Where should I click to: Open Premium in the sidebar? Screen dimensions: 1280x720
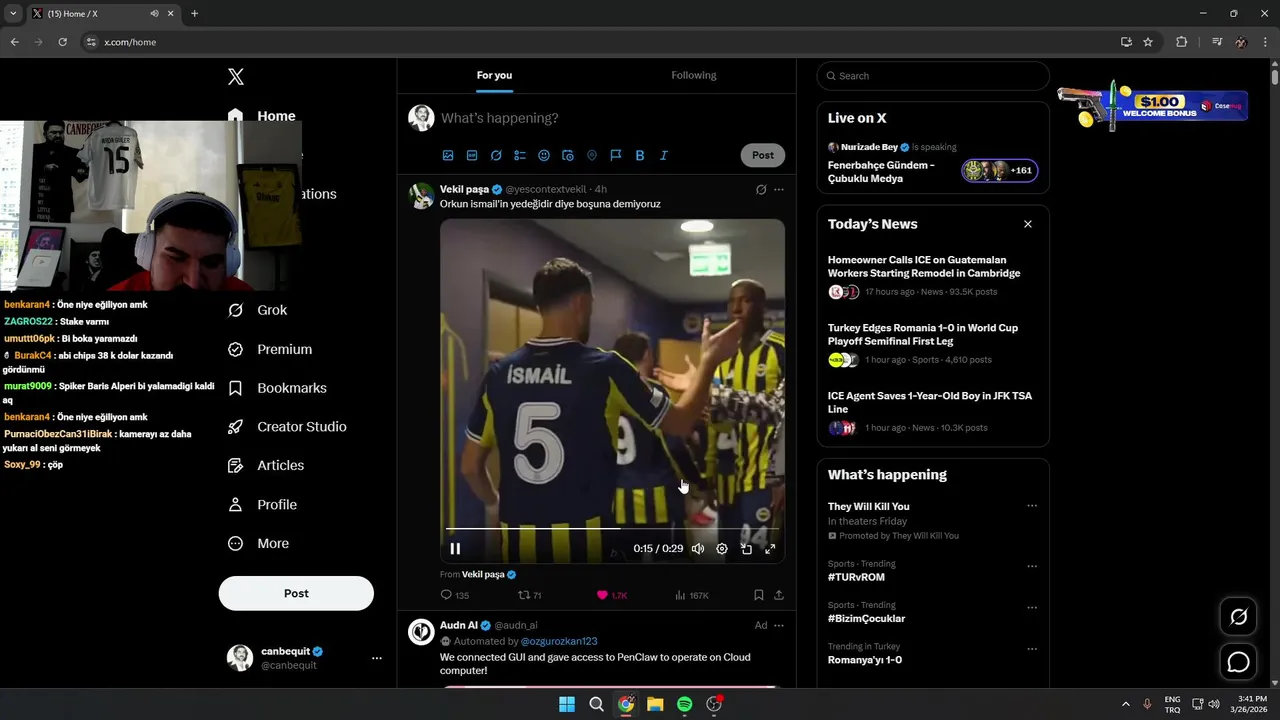pyautogui.click(x=270, y=349)
